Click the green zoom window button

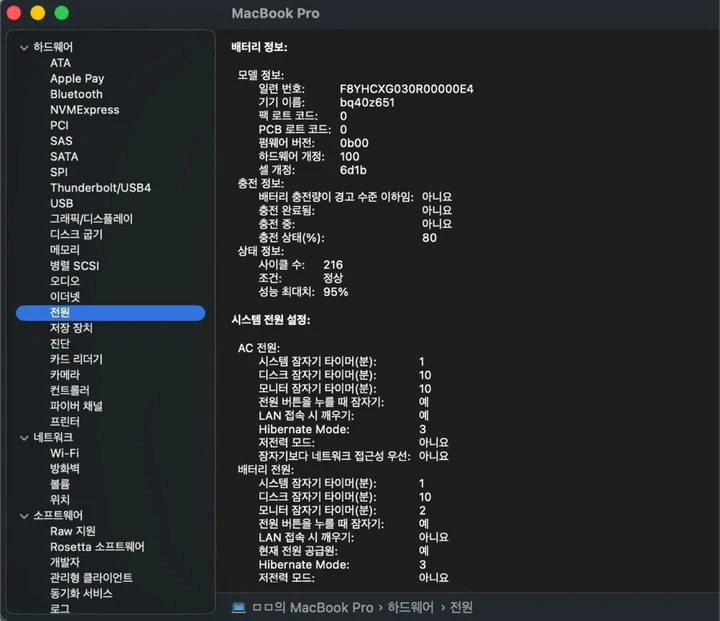coord(62,13)
